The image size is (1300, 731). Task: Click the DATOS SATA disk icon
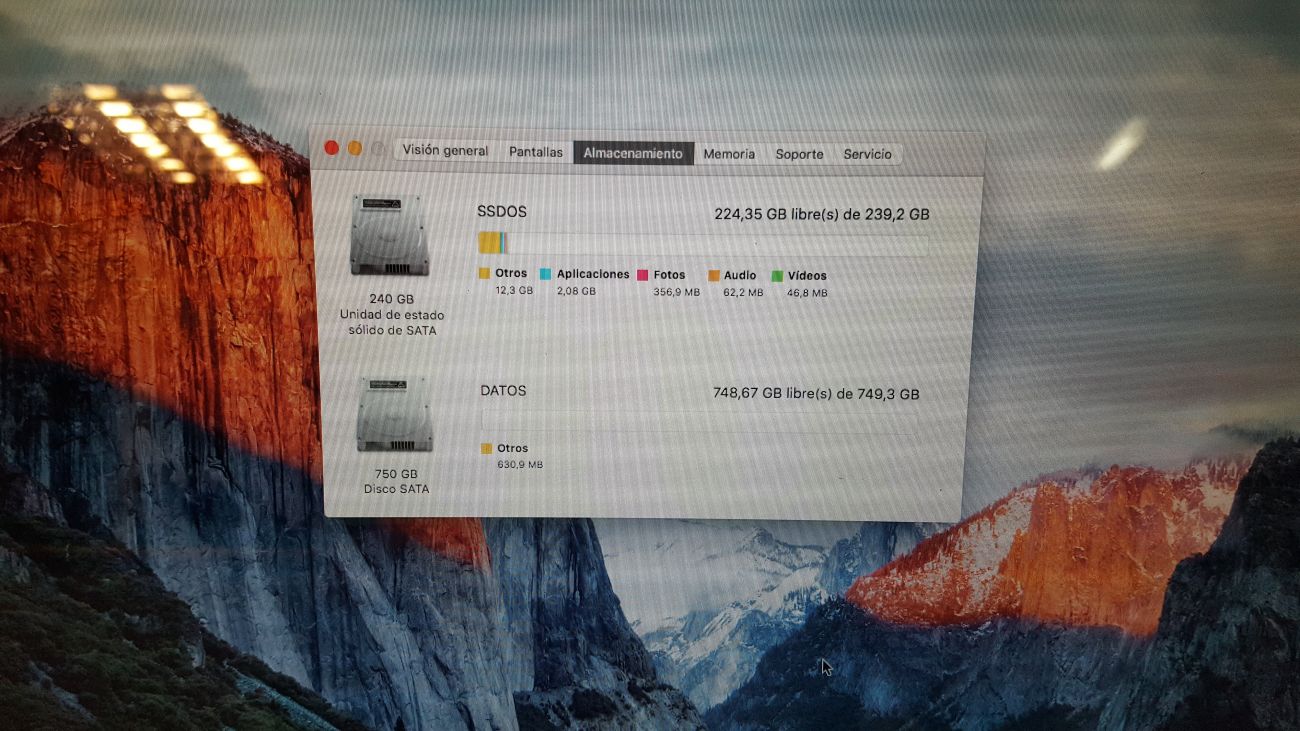click(x=395, y=414)
